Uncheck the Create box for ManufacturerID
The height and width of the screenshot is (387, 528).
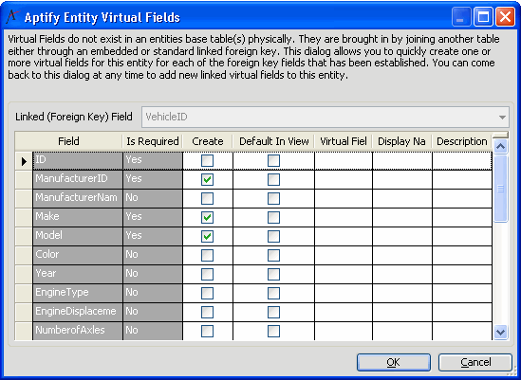[207, 180]
